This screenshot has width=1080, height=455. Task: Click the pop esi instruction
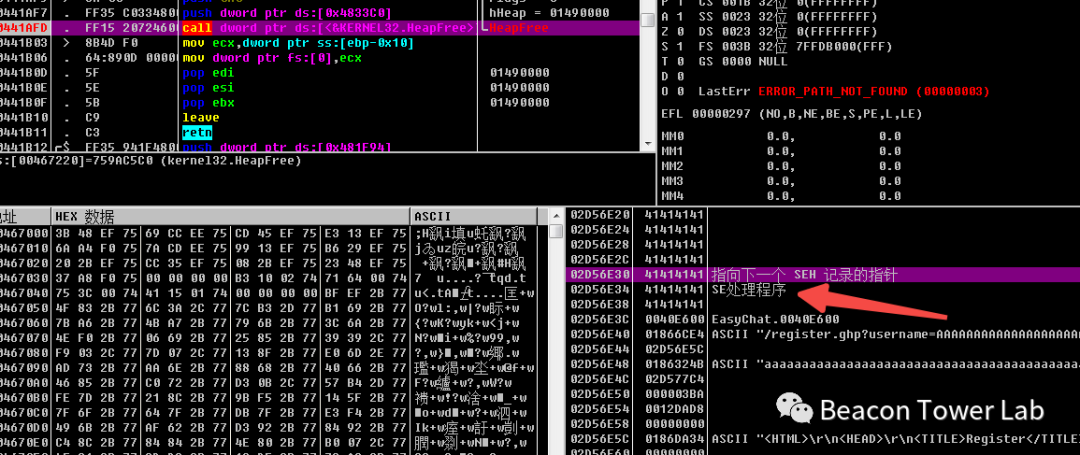[208, 88]
